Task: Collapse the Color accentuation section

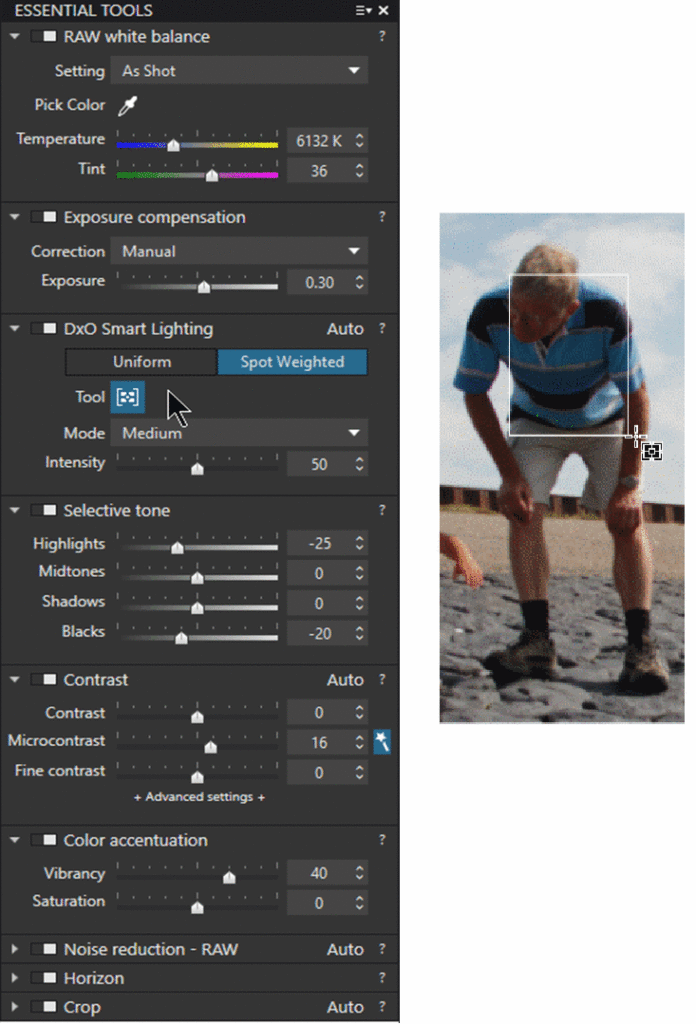Action: [x=14, y=840]
